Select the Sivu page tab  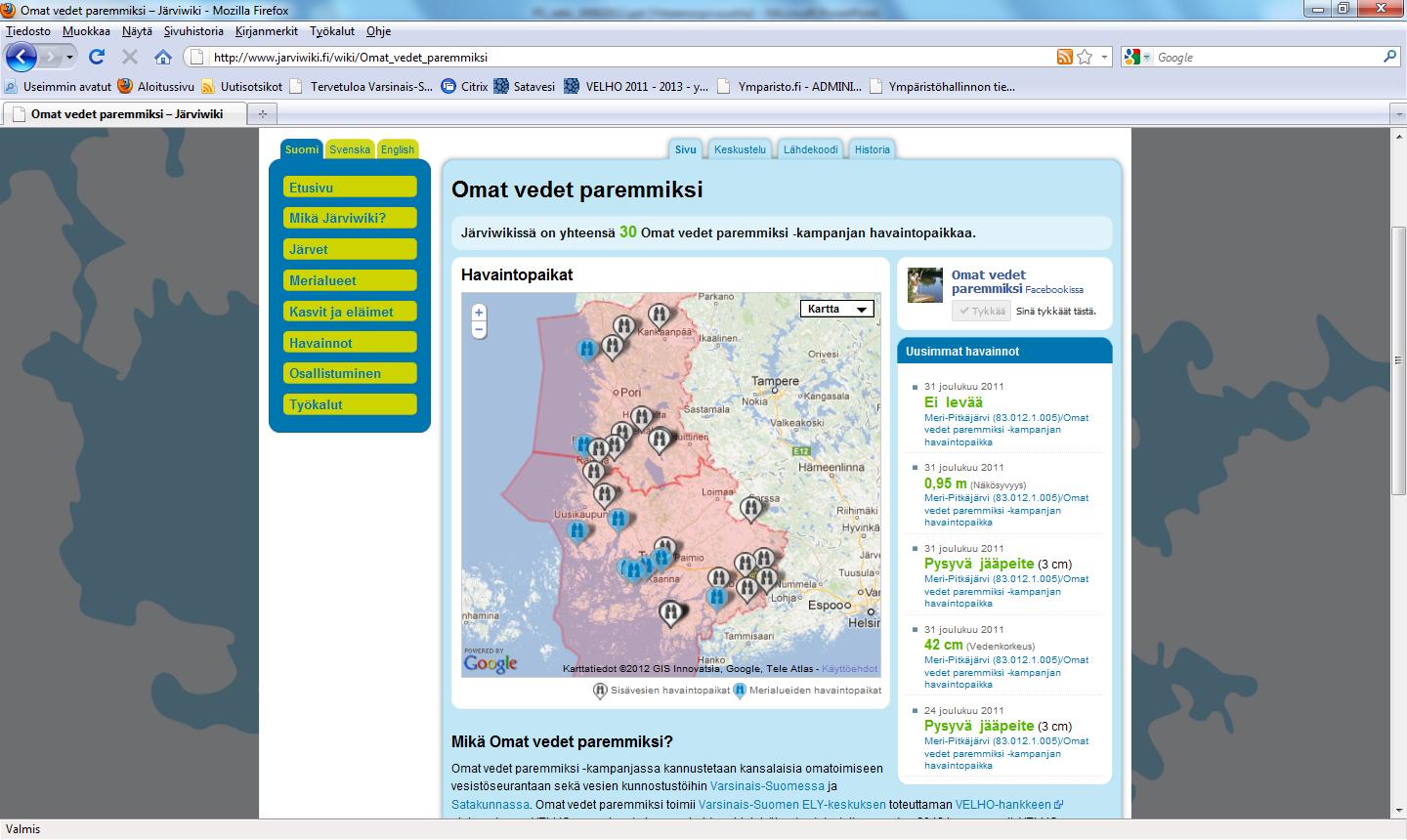[x=686, y=149]
